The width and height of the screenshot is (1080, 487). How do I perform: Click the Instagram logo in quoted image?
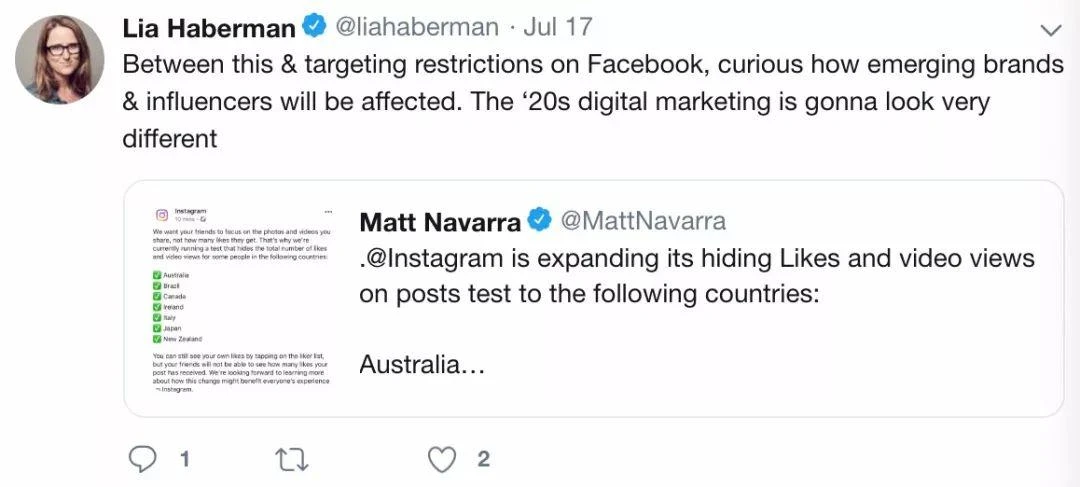[160, 214]
